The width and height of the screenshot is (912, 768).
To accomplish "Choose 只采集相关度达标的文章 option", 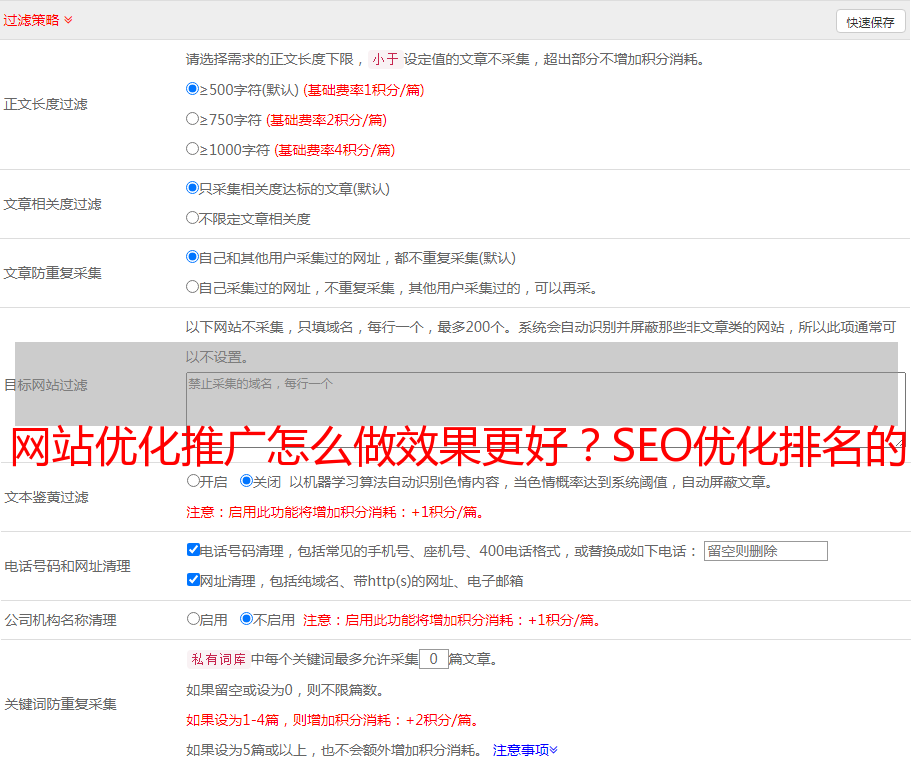I will pyautogui.click(x=193, y=188).
